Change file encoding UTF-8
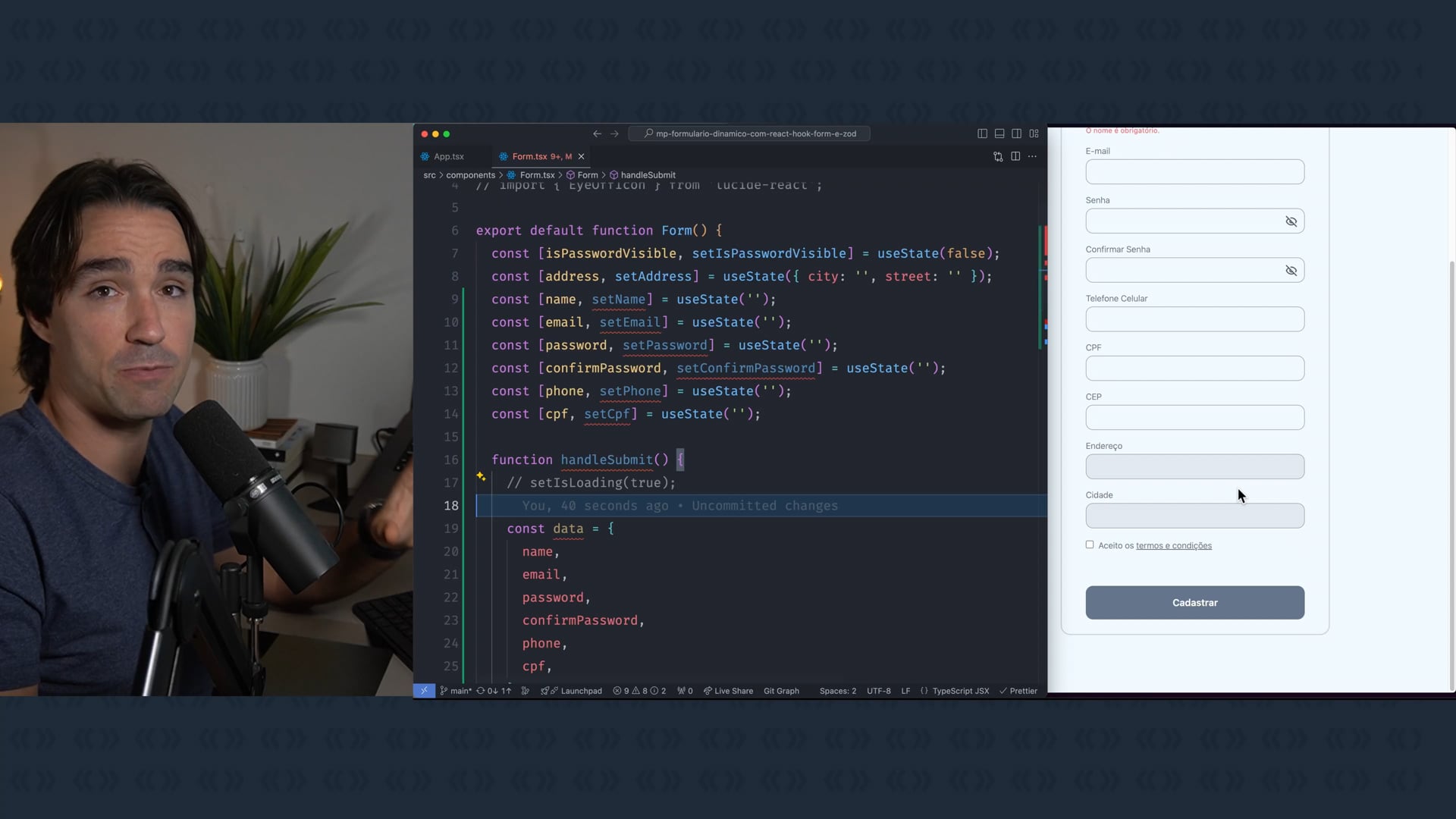This screenshot has width=1456, height=819. coord(879,691)
